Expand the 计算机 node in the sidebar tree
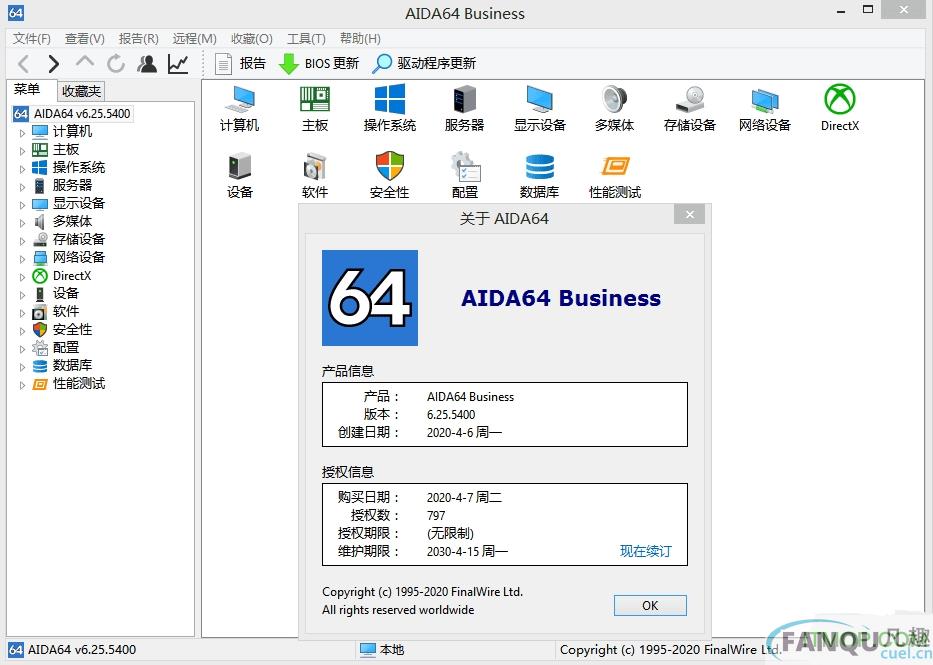Screen dimensions: 933x665 pos(23,133)
